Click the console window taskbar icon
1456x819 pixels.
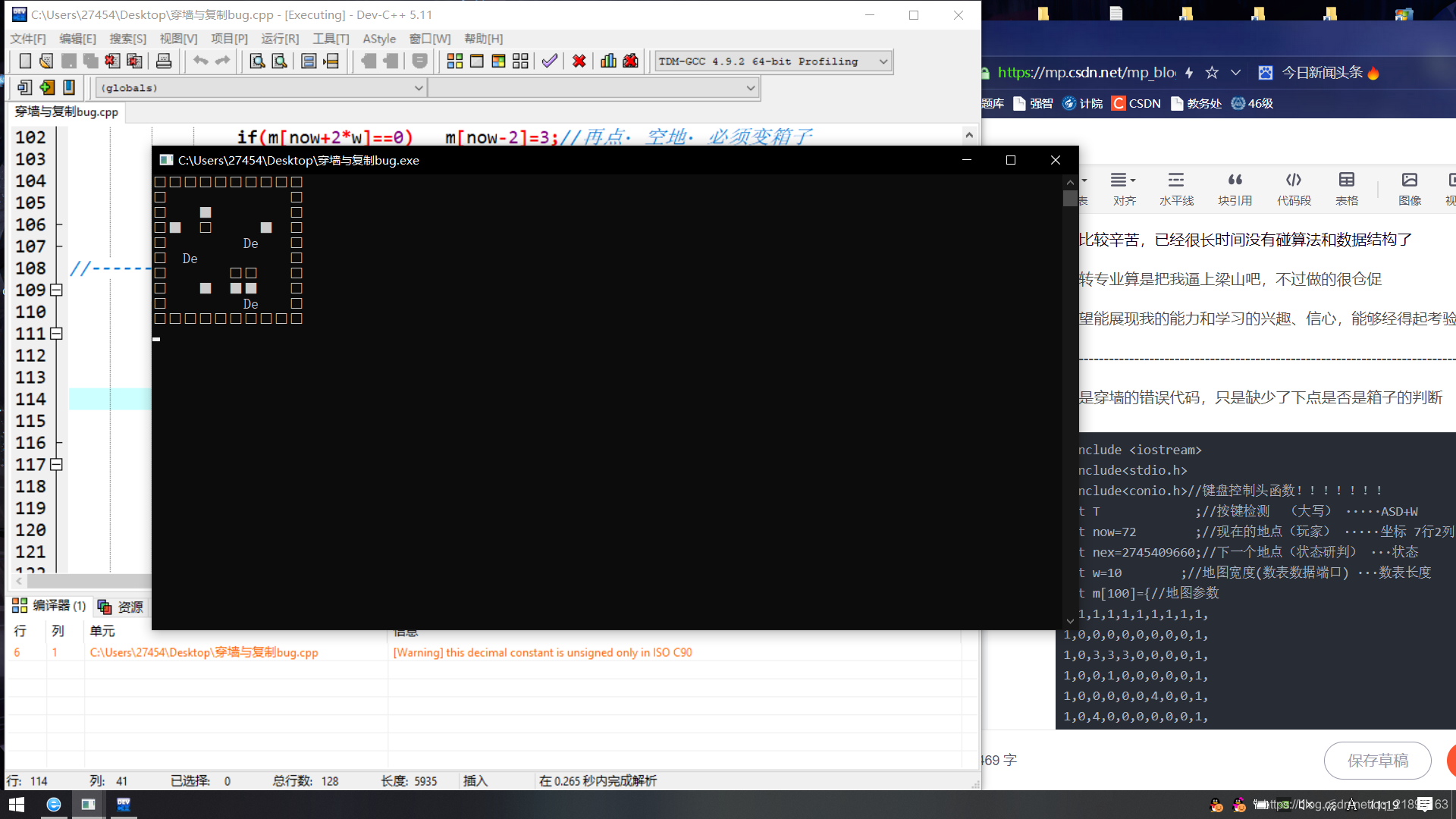[89, 805]
